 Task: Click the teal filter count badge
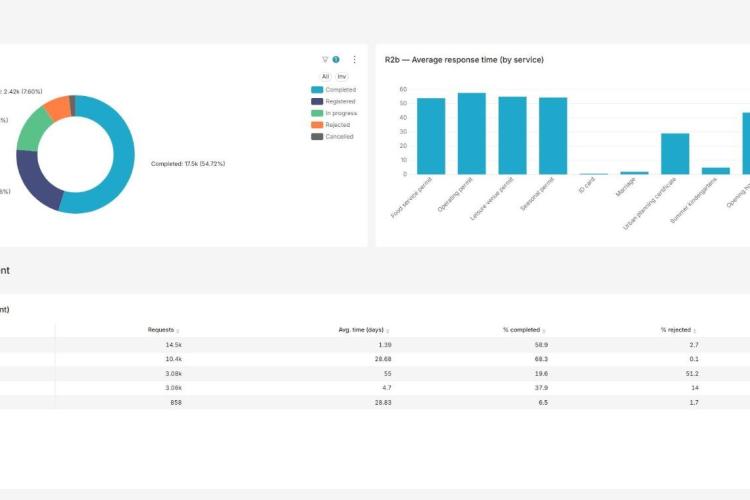pyautogui.click(x=336, y=60)
